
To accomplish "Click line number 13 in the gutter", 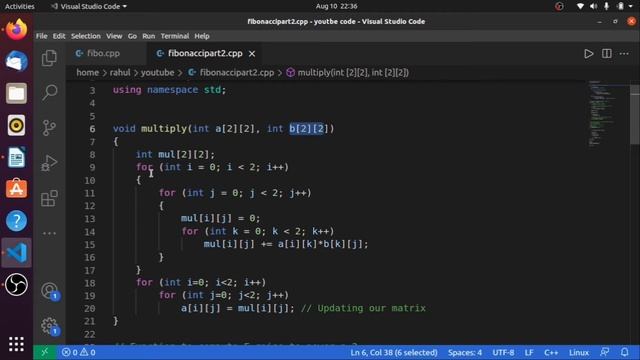I will click(x=90, y=219).
